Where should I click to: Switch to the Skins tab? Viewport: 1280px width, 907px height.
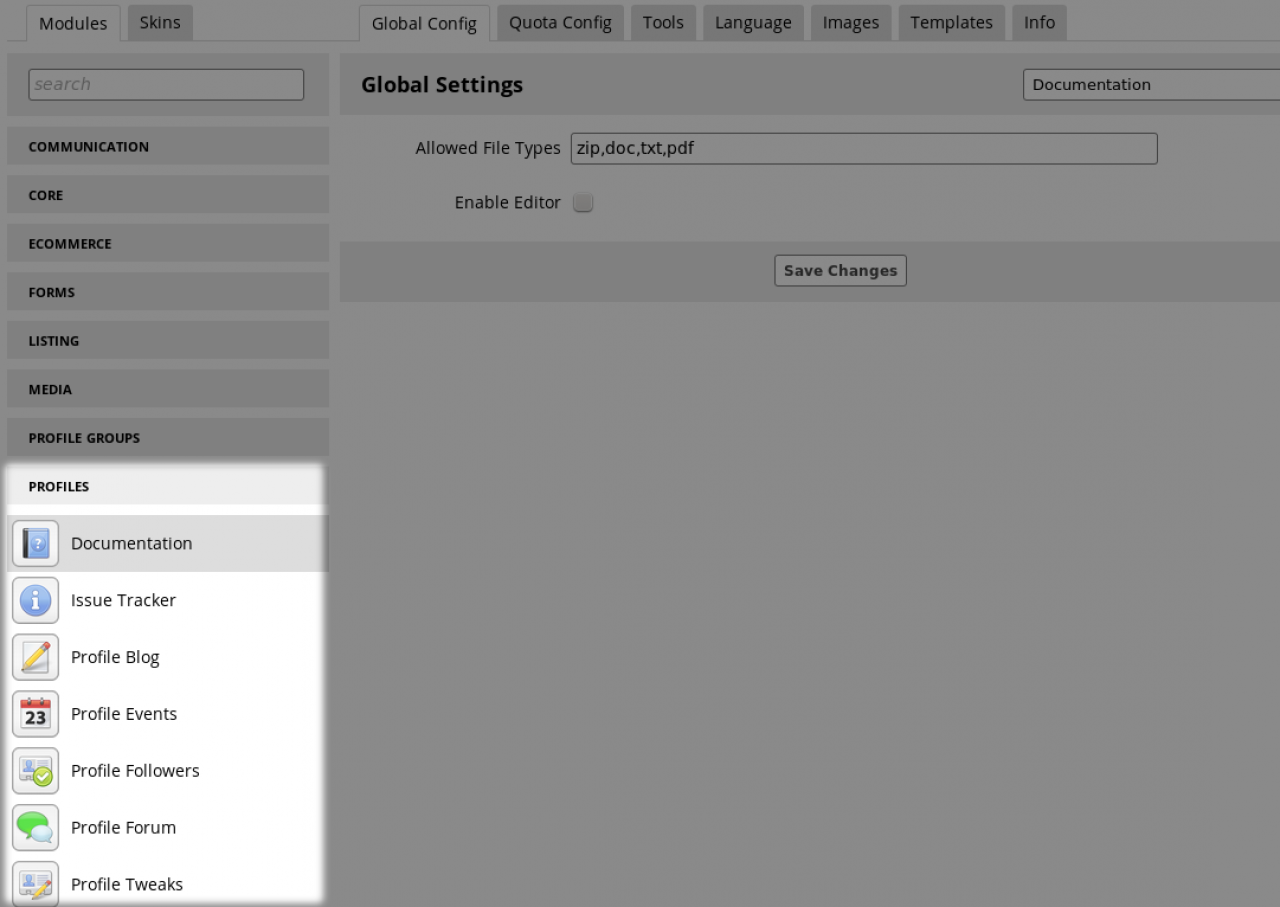[160, 22]
